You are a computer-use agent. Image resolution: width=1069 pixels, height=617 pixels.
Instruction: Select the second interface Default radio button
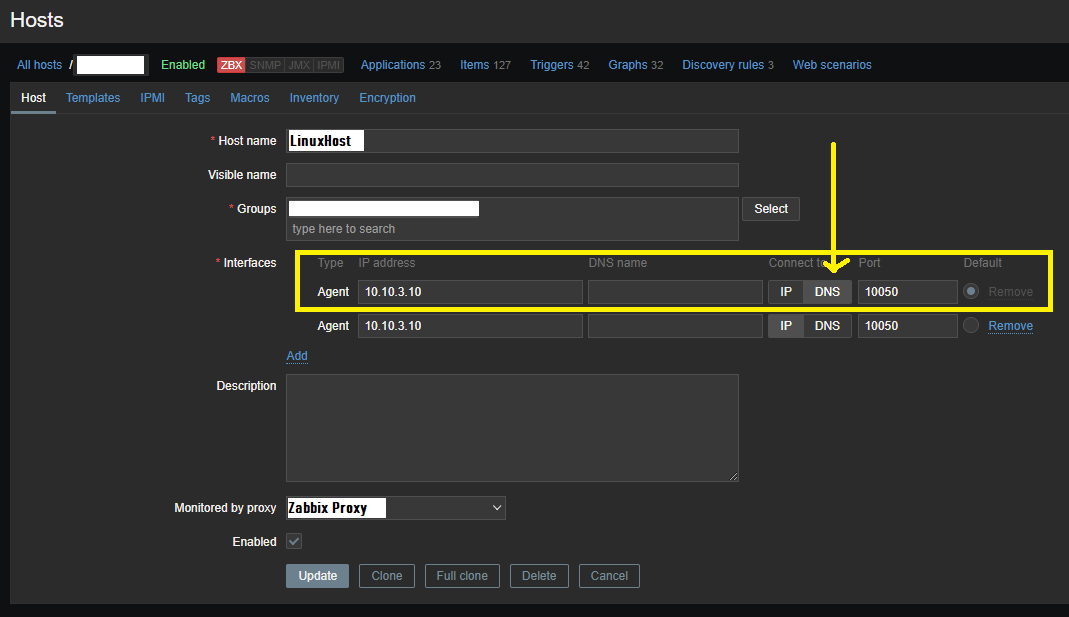[970, 325]
